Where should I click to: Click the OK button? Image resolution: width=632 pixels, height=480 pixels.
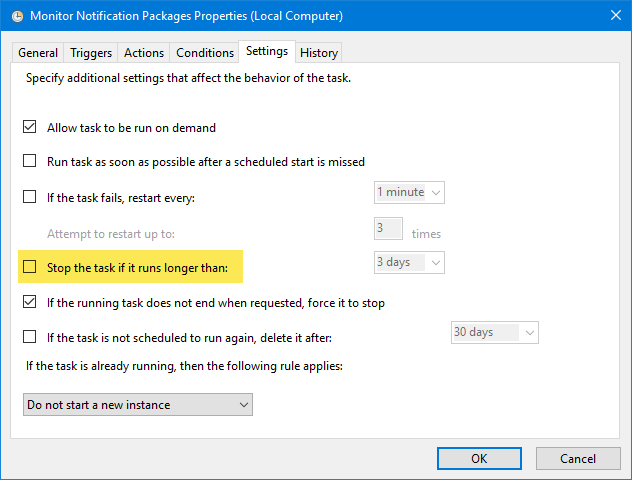point(479,458)
